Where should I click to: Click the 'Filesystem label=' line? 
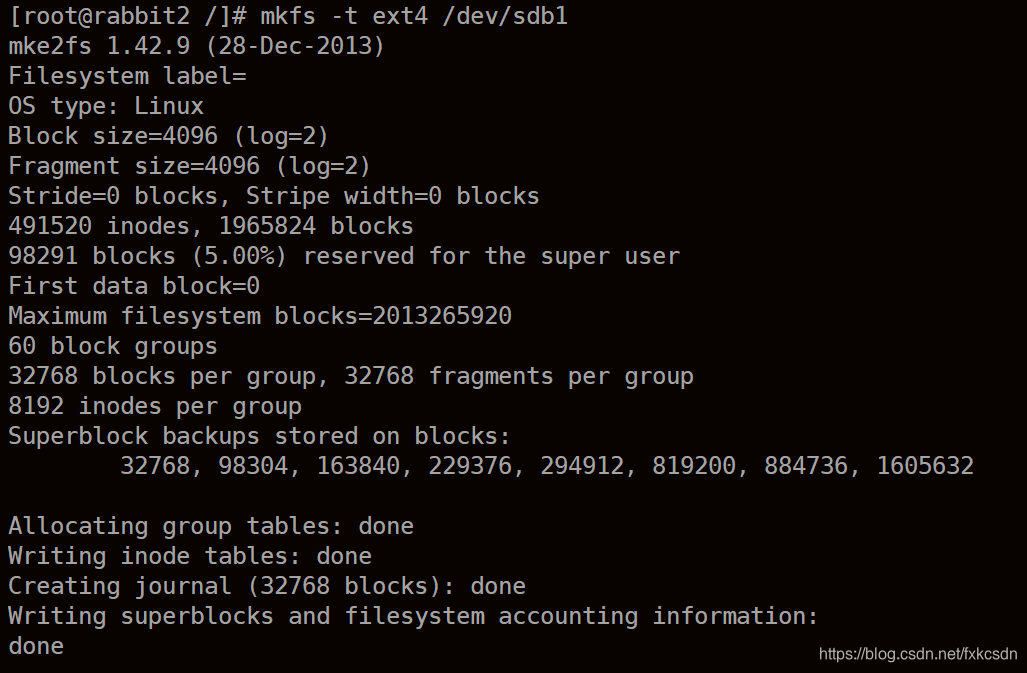(x=127, y=76)
